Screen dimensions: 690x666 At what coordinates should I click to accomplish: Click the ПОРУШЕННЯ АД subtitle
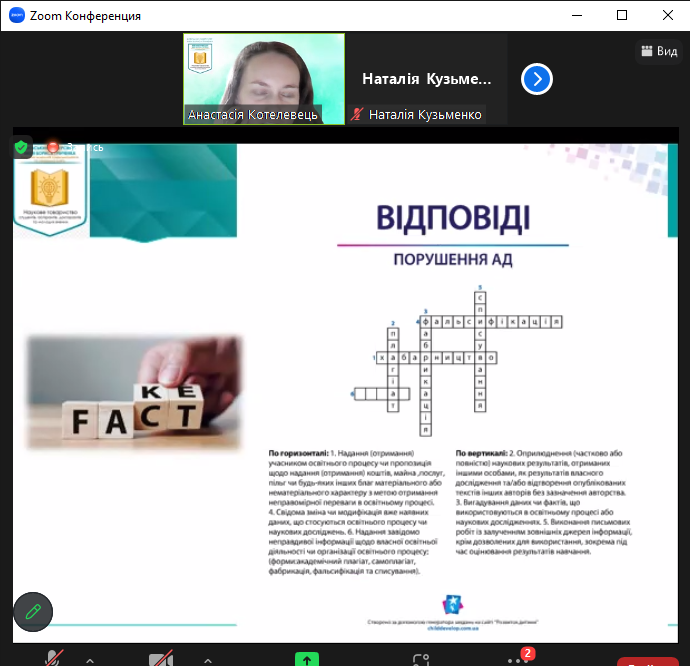(453, 259)
